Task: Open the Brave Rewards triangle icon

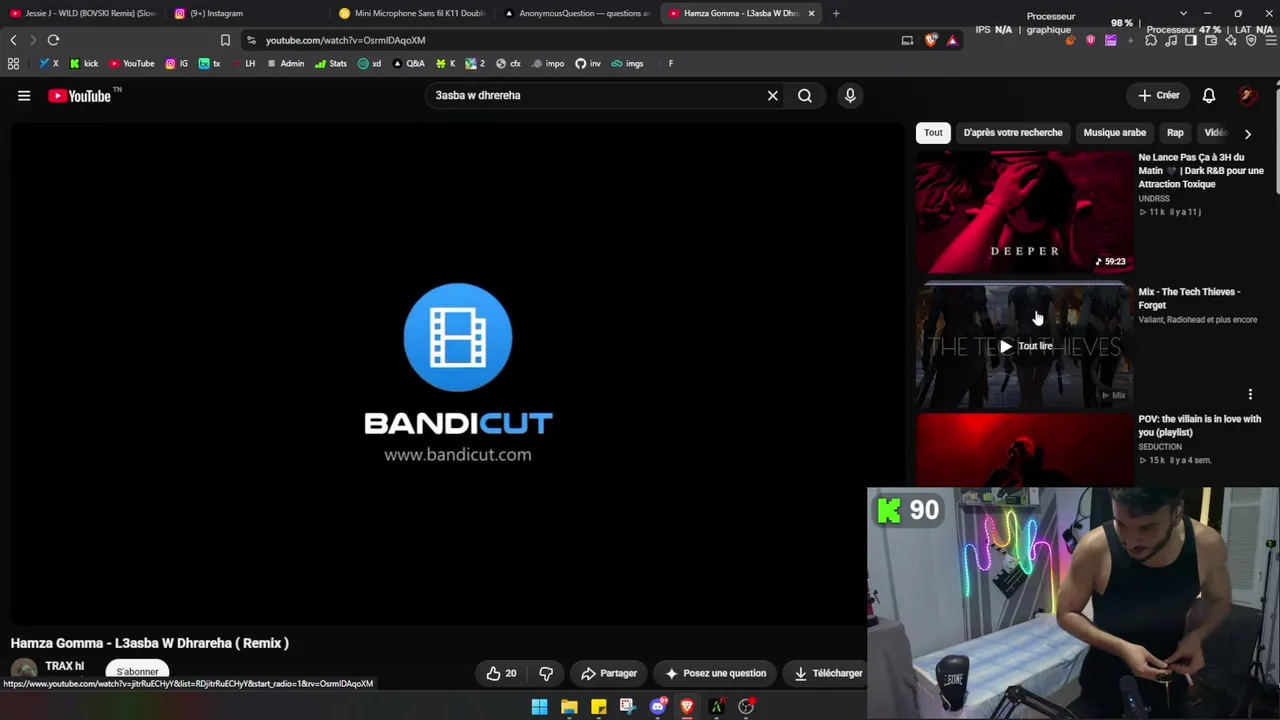Action: [952, 40]
